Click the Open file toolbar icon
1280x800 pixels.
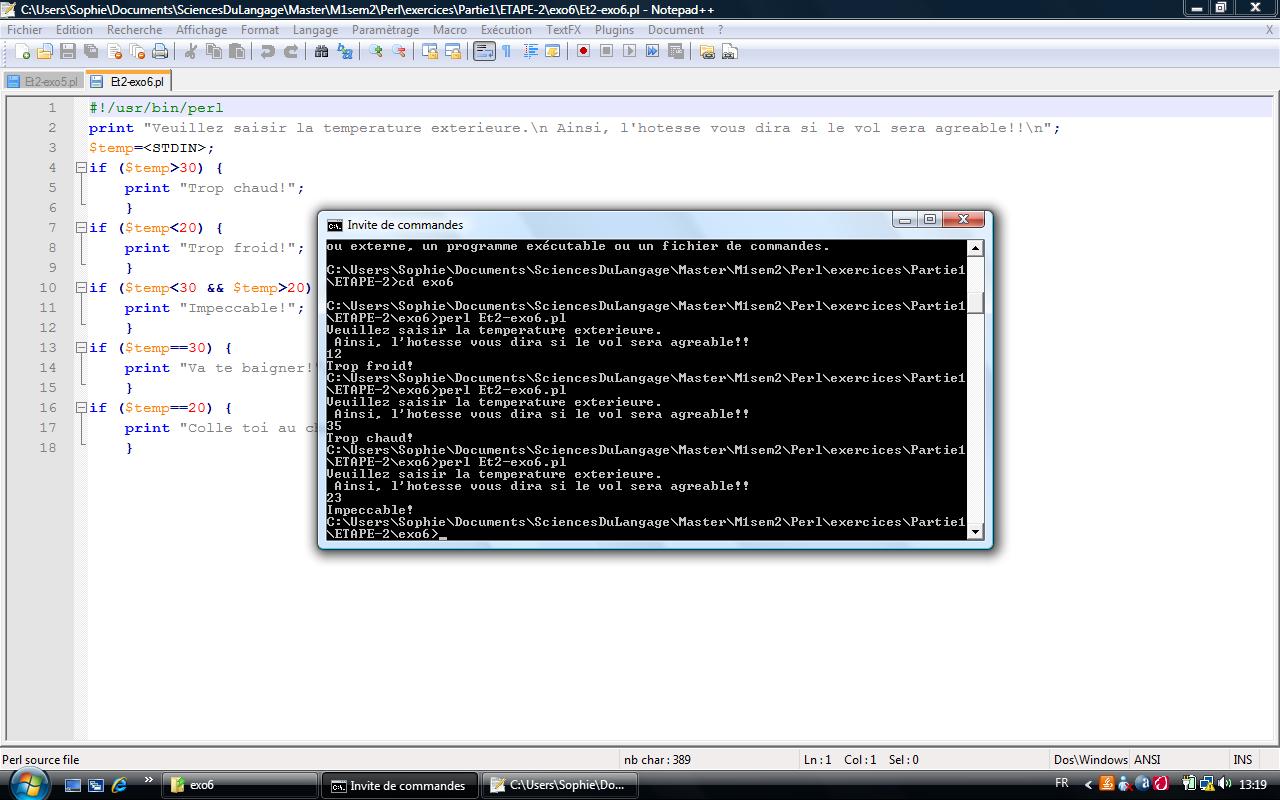[x=45, y=52]
